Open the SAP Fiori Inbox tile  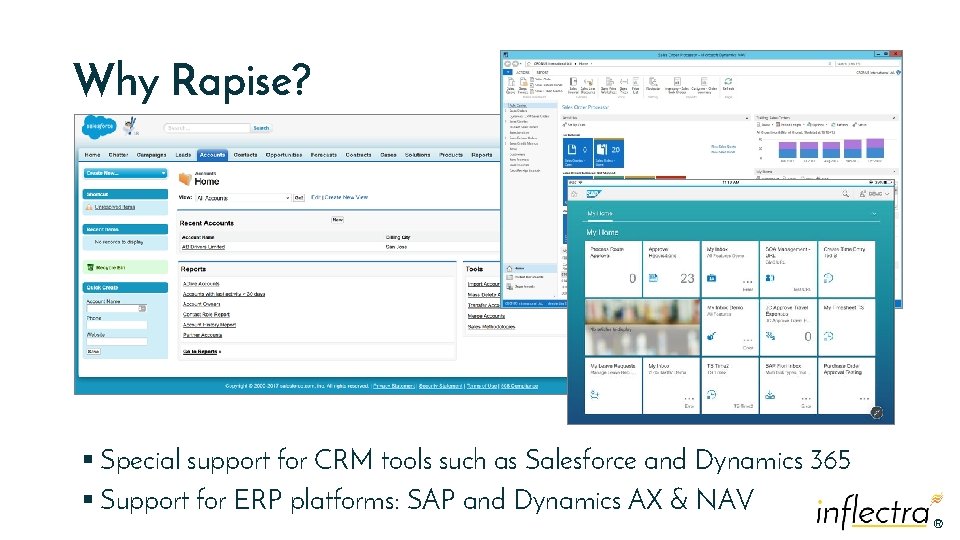788,386
